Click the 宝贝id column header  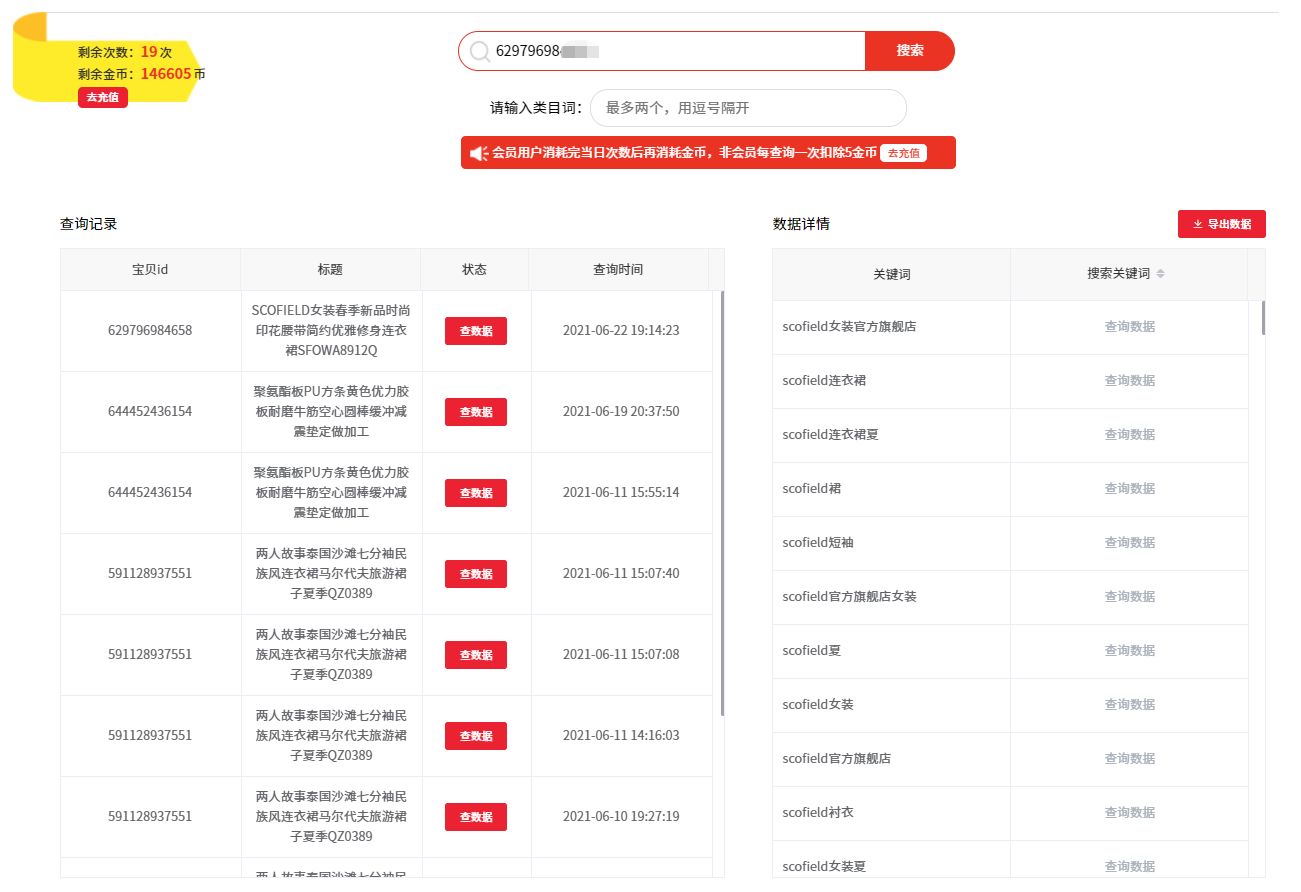click(x=149, y=268)
